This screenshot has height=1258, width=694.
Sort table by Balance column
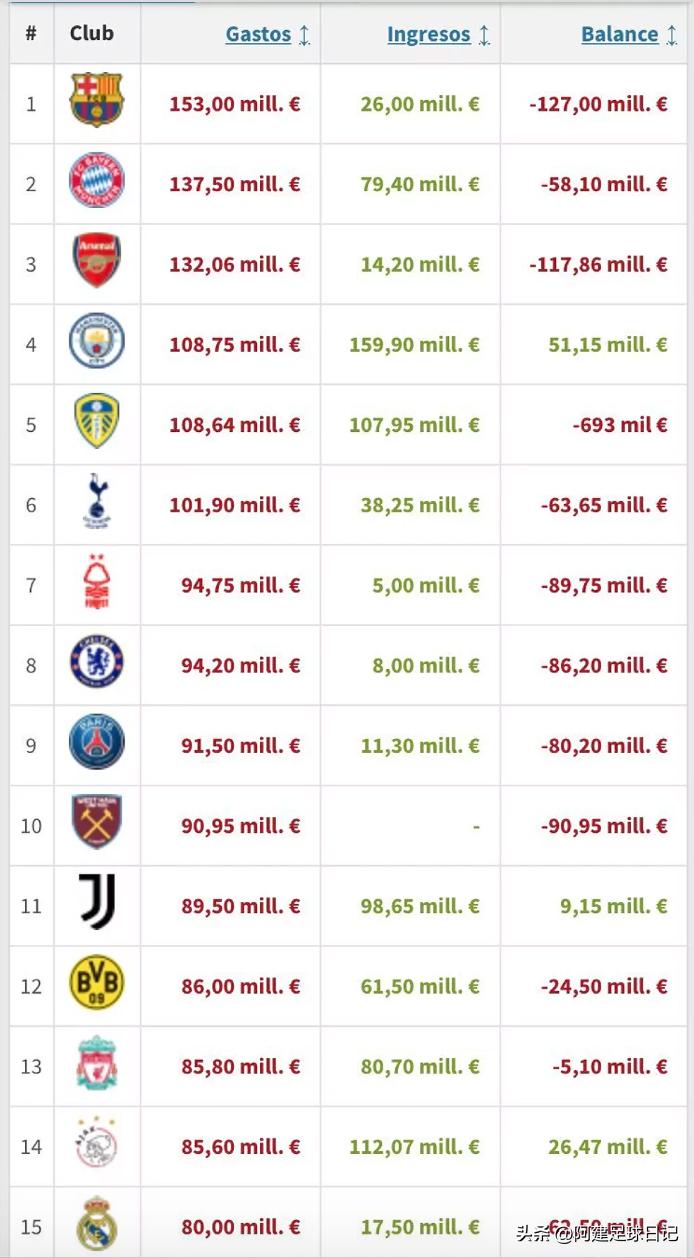click(619, 34)
